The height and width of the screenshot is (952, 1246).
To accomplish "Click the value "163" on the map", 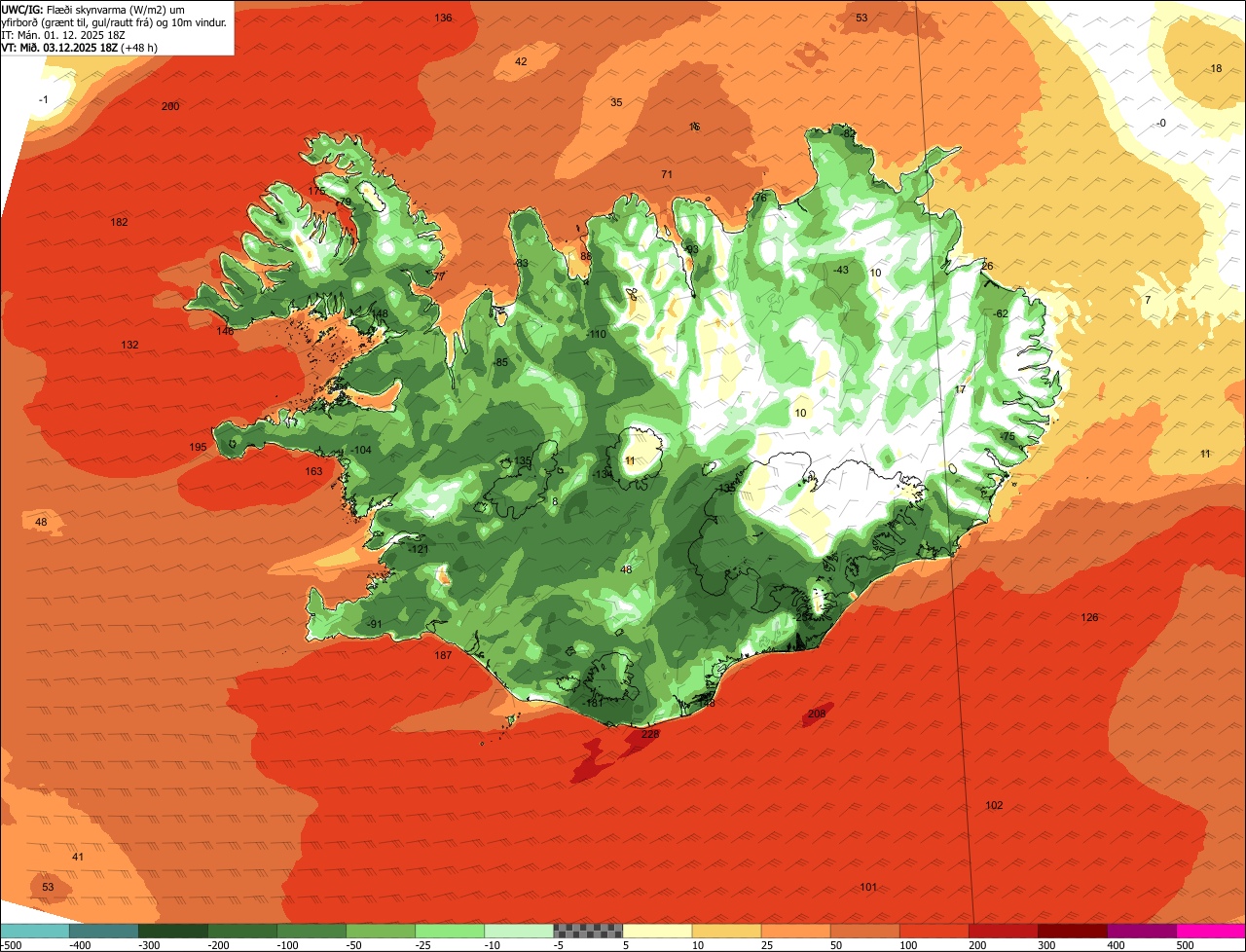I will (x=313, y=471).
